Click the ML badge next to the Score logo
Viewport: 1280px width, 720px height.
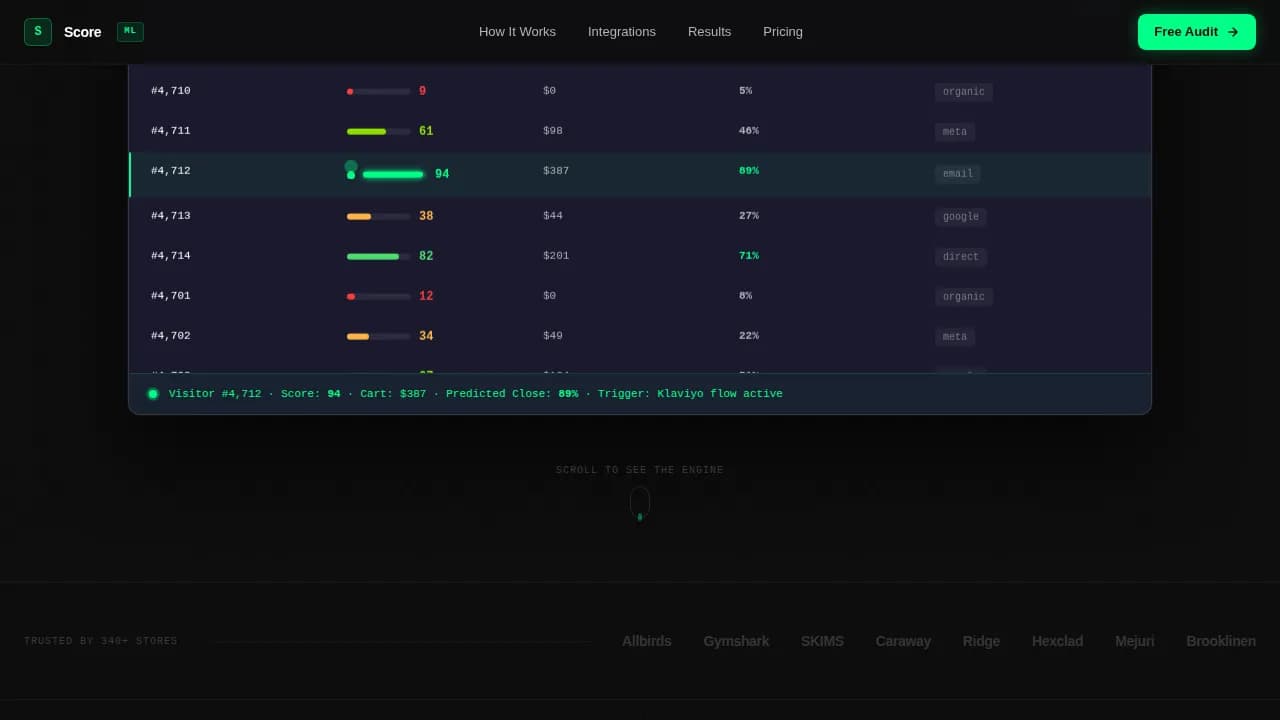tap(130, 31)
